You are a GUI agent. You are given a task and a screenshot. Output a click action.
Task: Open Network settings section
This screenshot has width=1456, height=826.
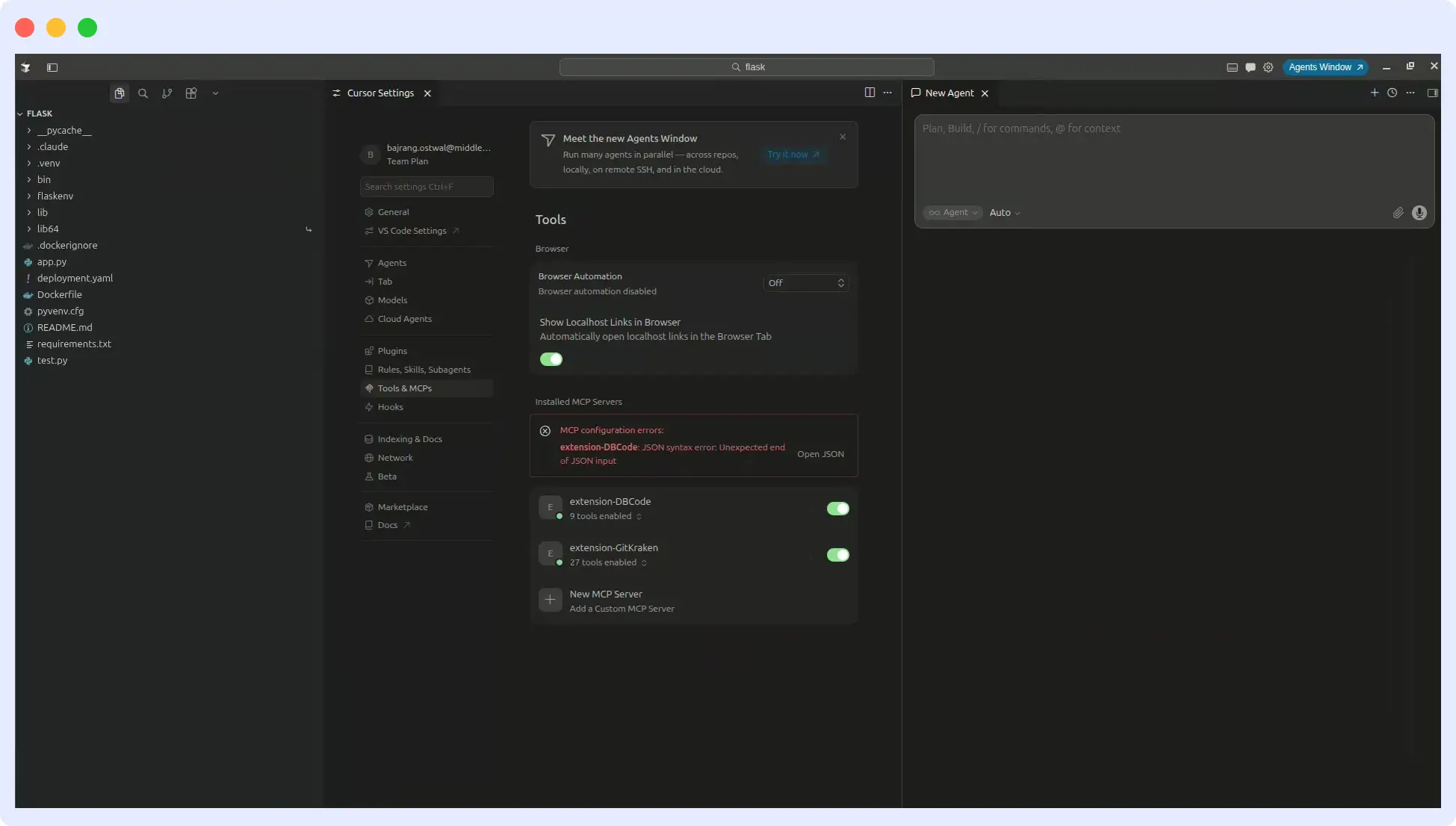coord(427,458)
